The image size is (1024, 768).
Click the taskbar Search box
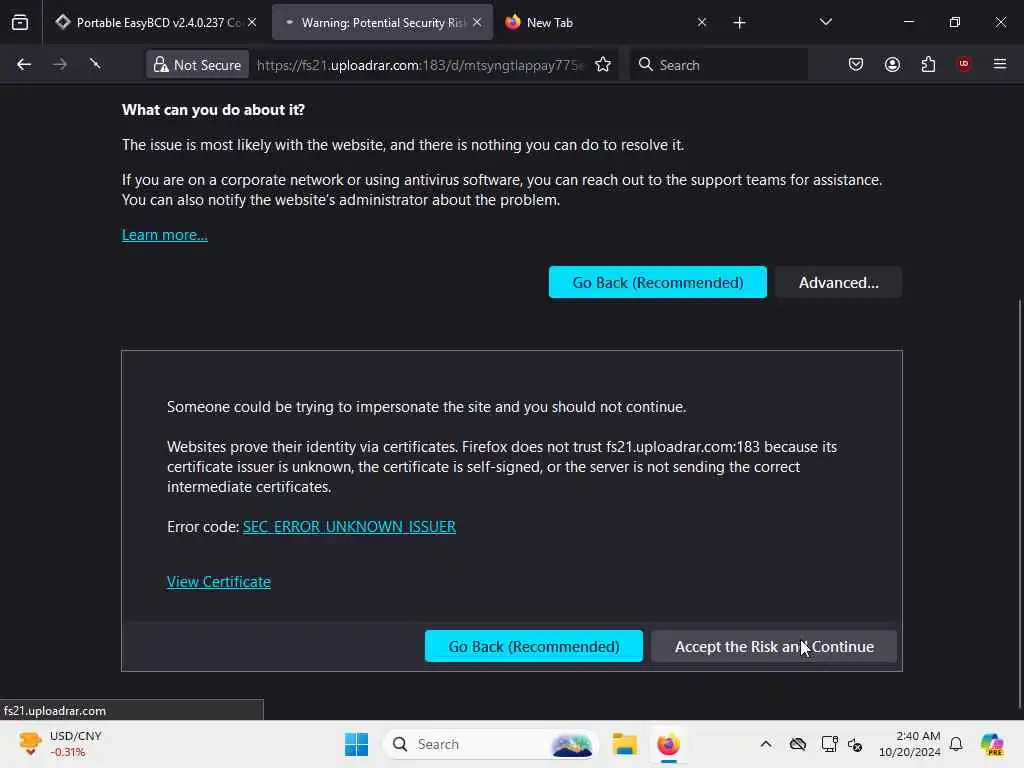click(490, 744)
